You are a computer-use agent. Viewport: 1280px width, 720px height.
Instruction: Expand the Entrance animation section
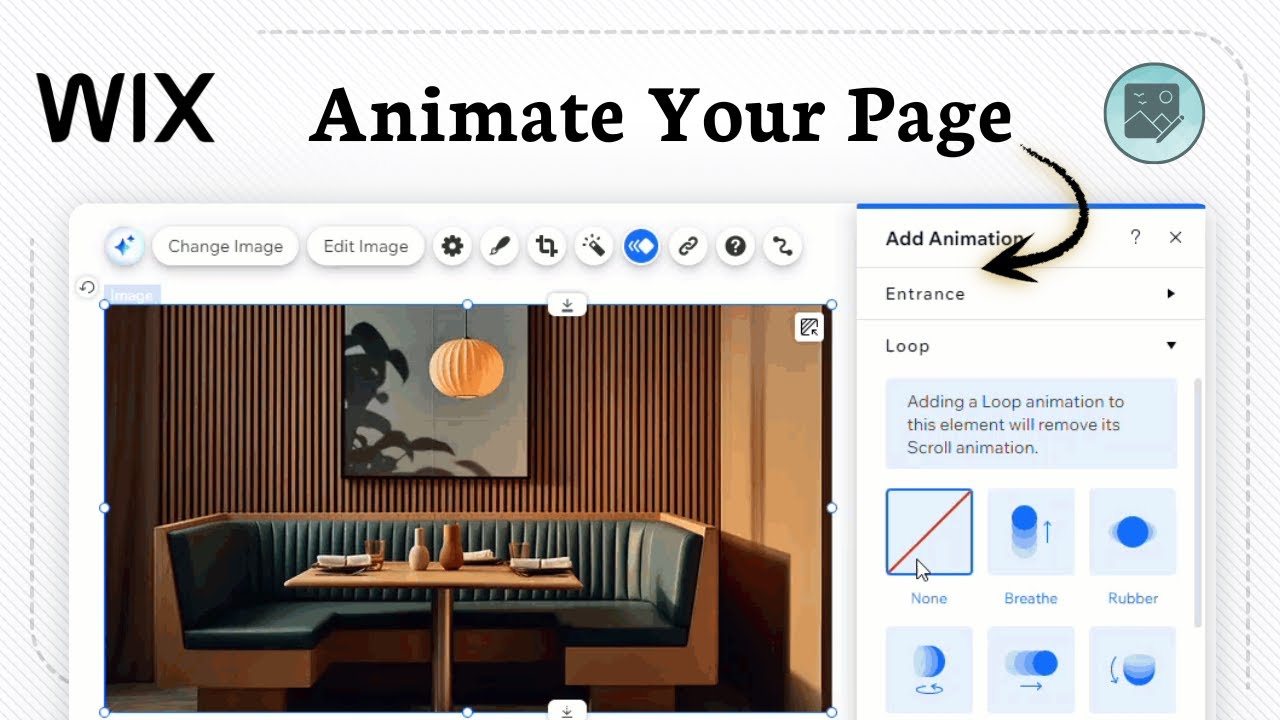coord(1031,294)
